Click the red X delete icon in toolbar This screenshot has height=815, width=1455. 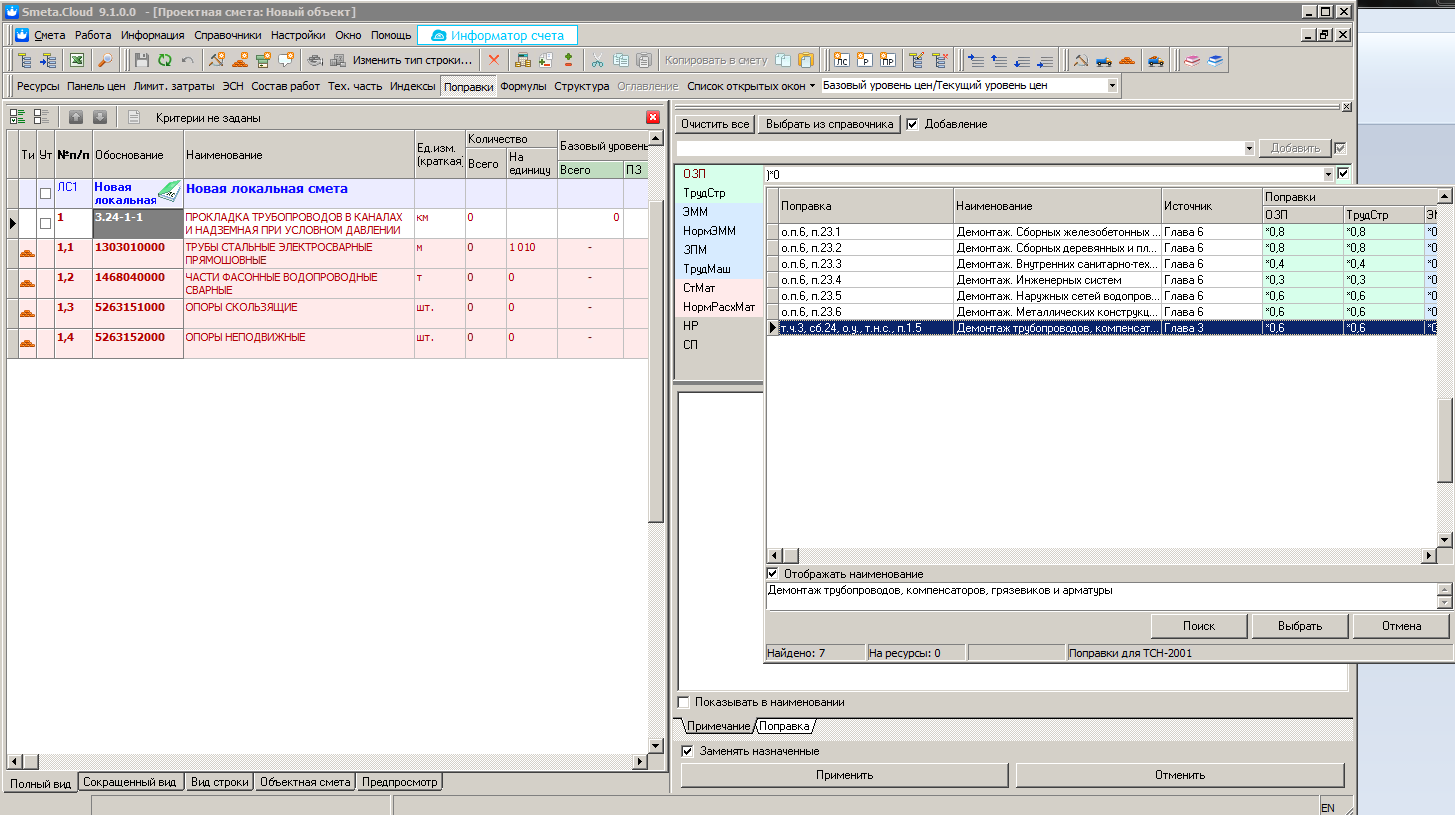[x=493, y=60]
